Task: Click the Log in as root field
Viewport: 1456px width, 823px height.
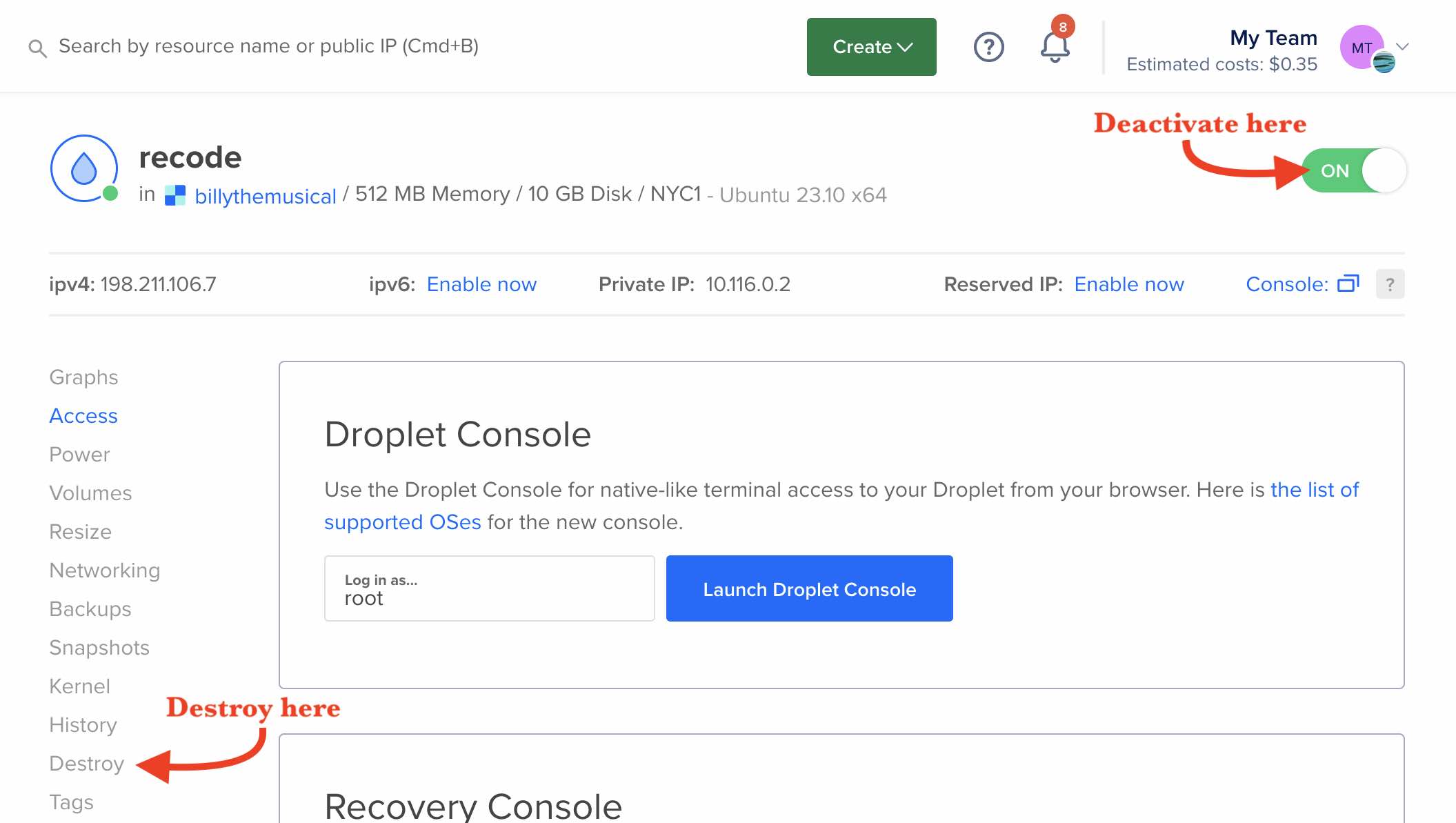Action: coord(489,588)
